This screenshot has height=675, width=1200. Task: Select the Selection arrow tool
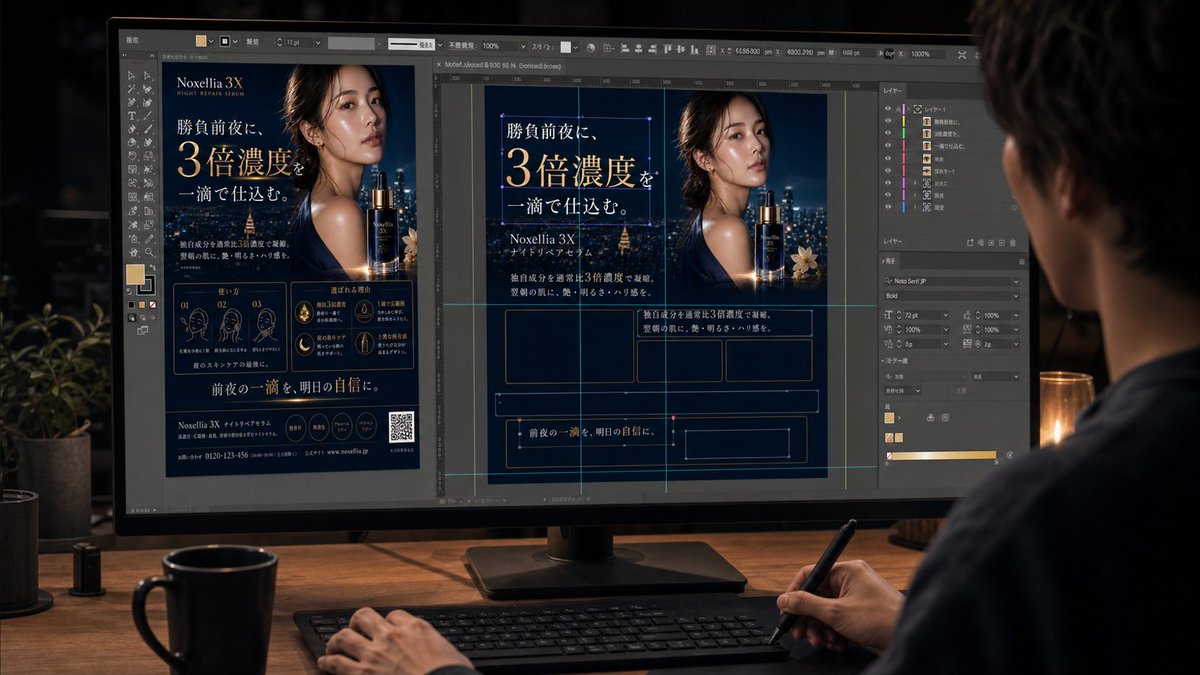tap(132, 76)
